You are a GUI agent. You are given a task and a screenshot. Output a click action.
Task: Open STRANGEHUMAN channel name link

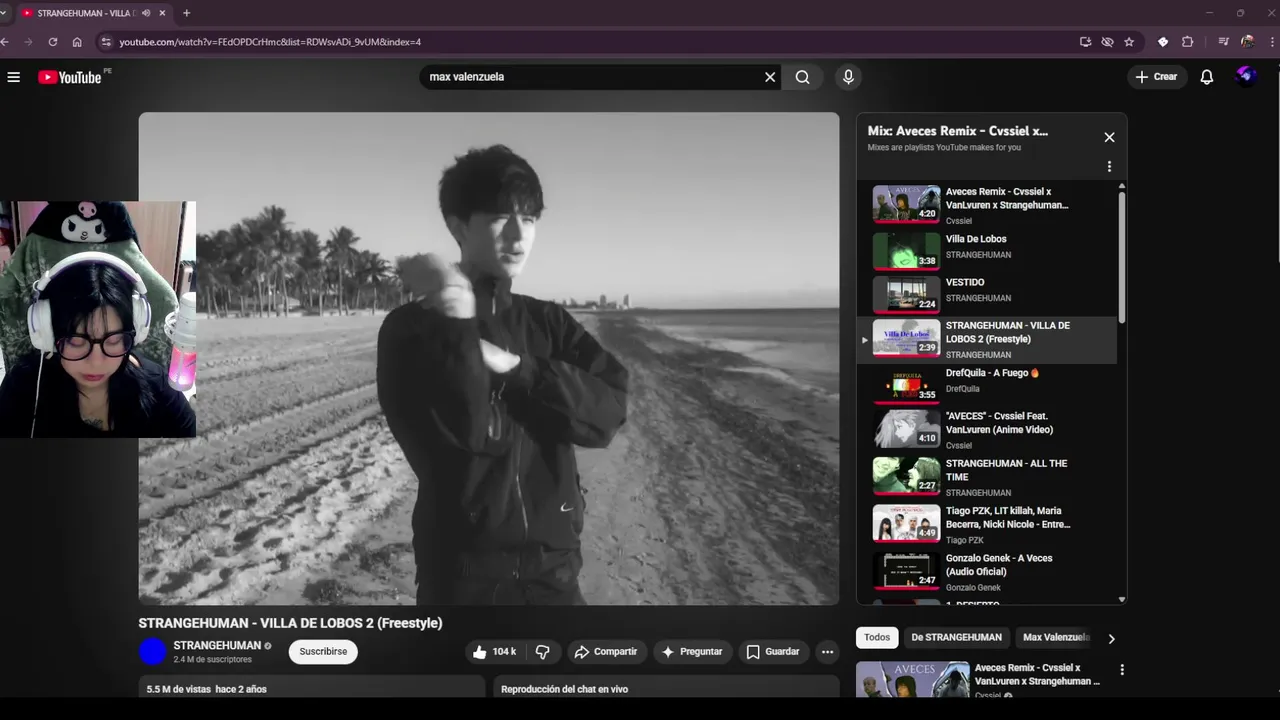pos(217,645)
